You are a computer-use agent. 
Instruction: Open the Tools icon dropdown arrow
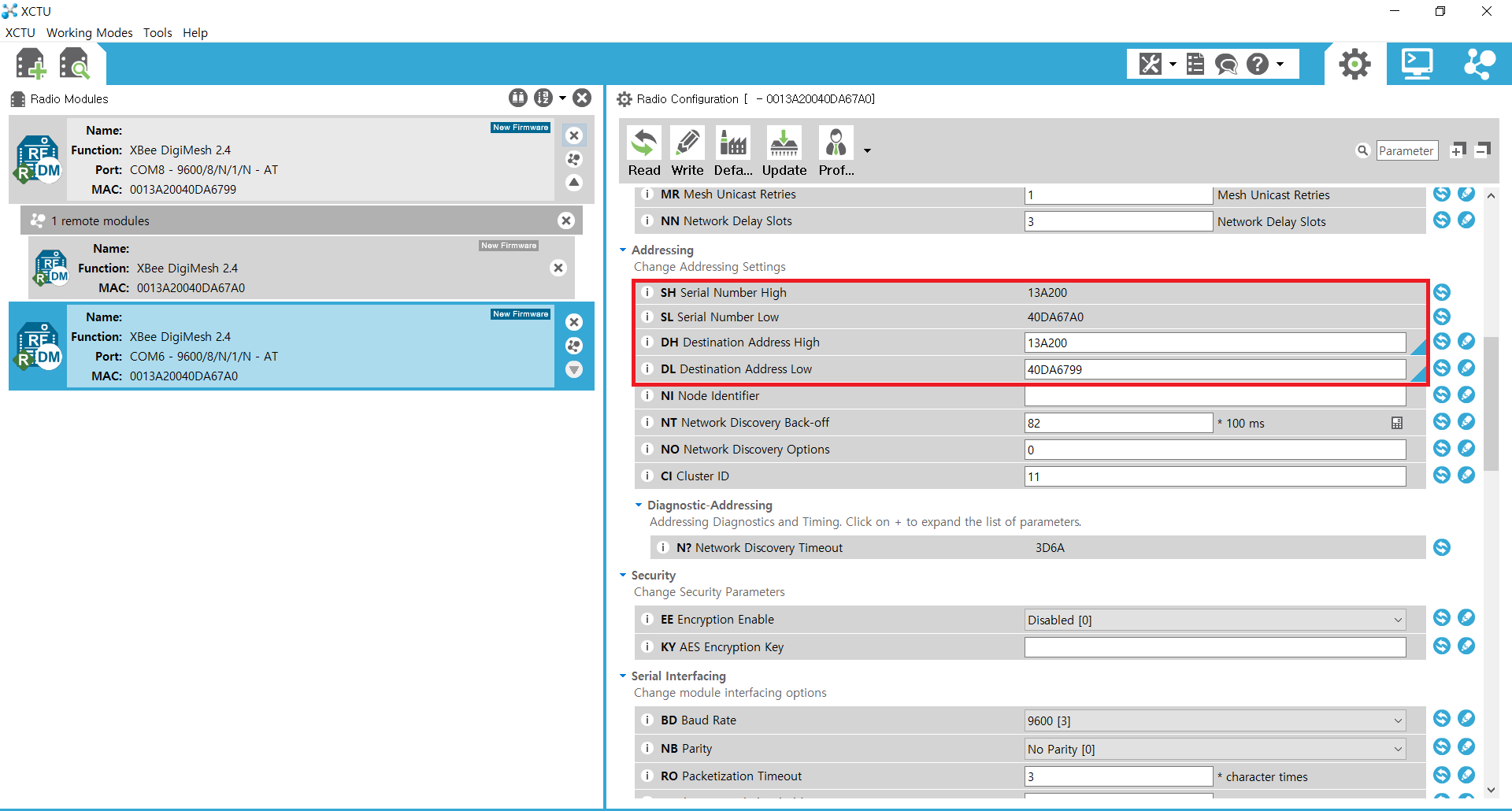point(1173,65)
